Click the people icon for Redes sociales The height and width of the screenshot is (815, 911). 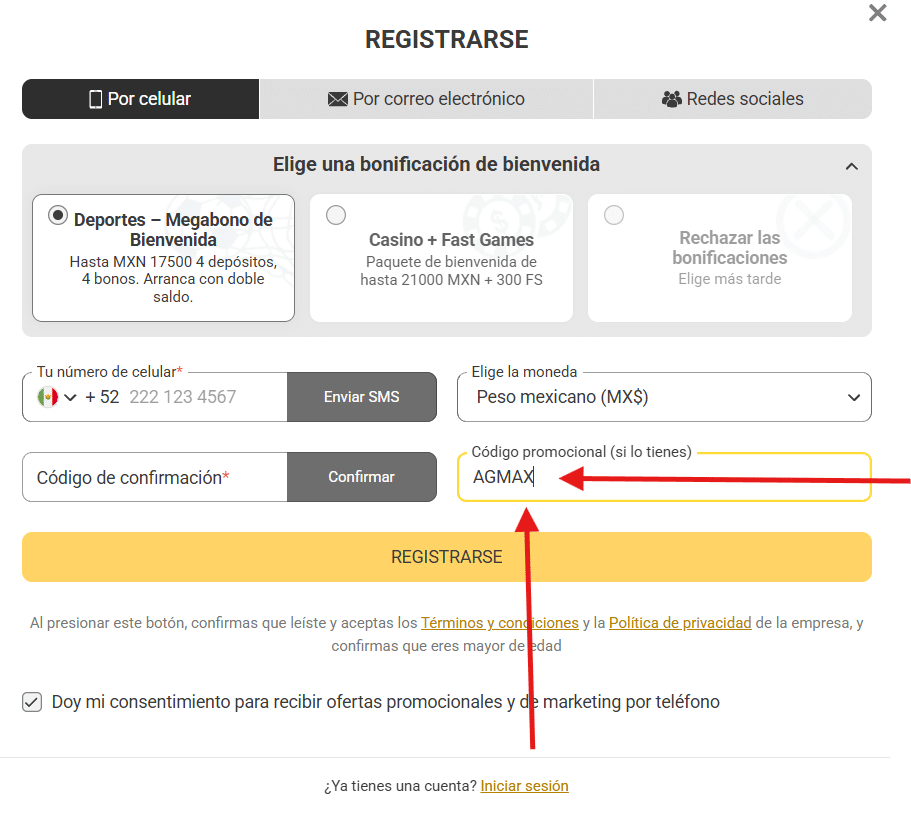672,99
